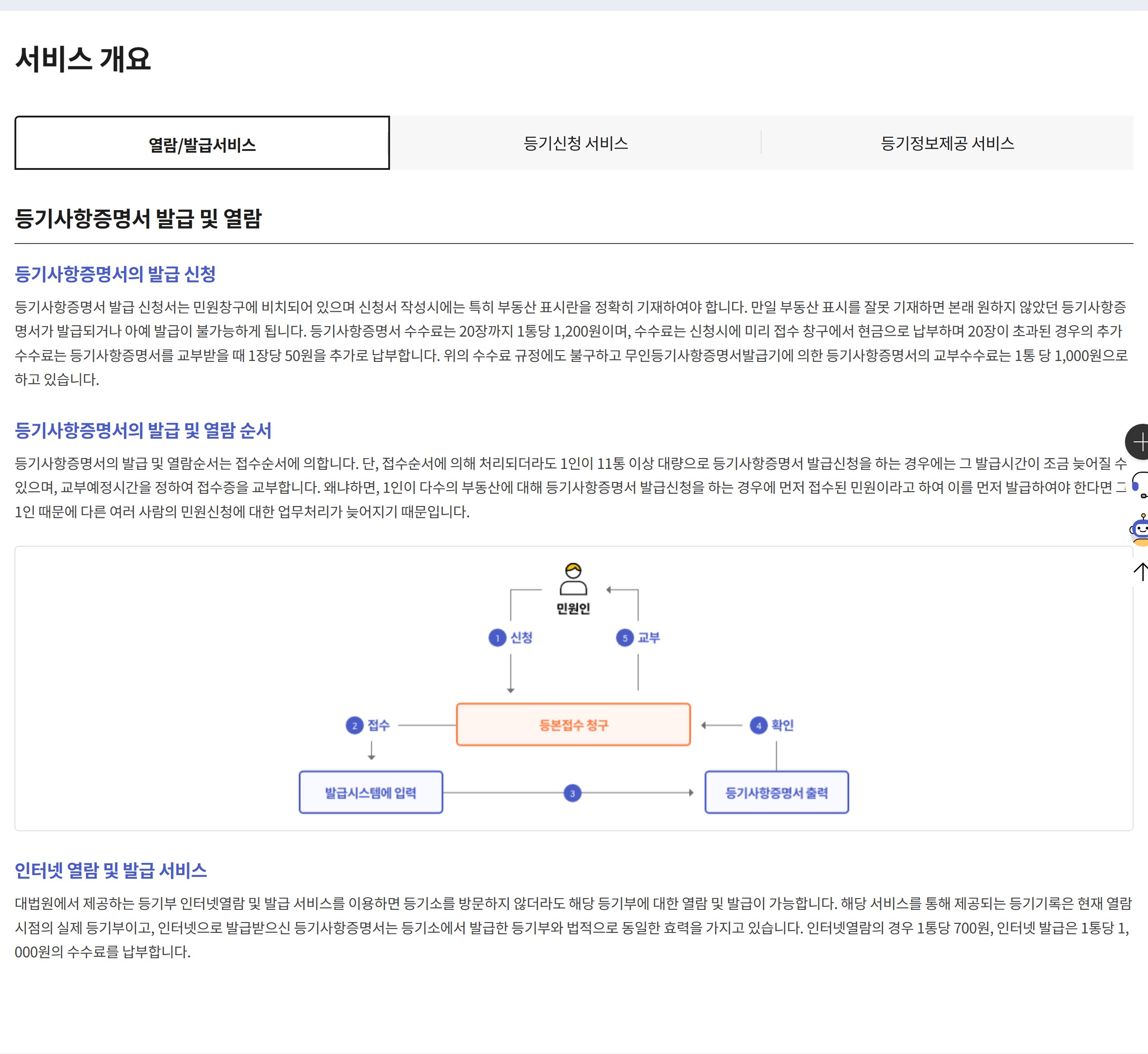Click the 민원인 person icon in diagram
The image size is (1148, 1054).
(x=573, y=580)
